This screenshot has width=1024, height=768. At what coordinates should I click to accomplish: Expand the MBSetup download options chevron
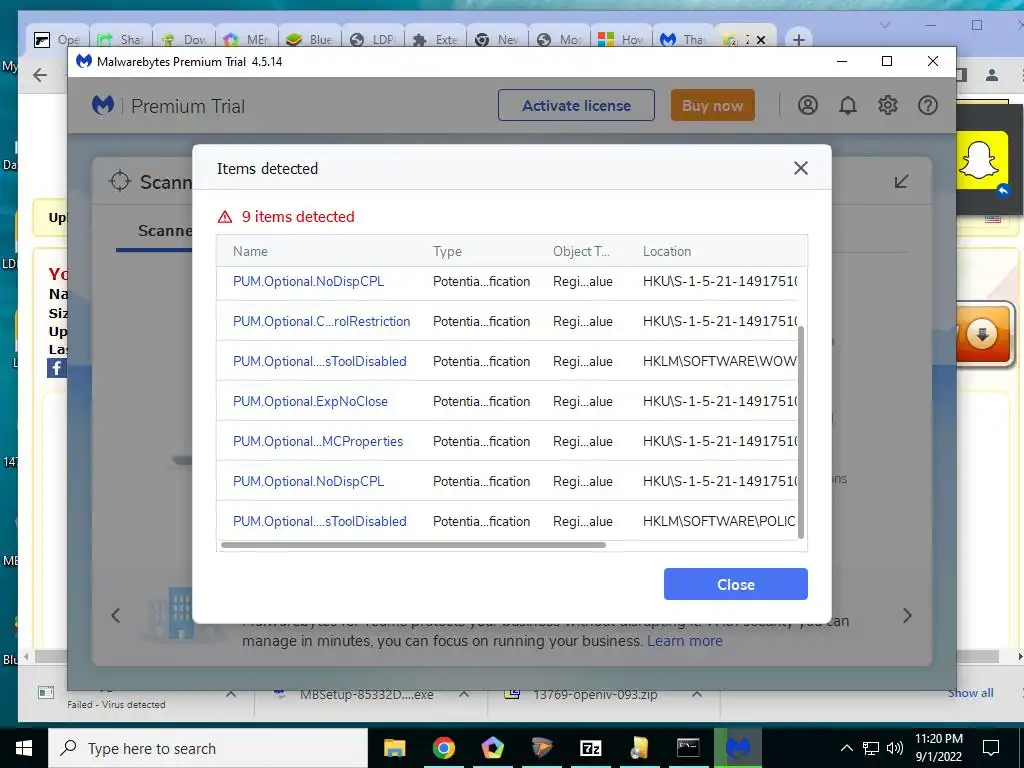click(464, 694)
